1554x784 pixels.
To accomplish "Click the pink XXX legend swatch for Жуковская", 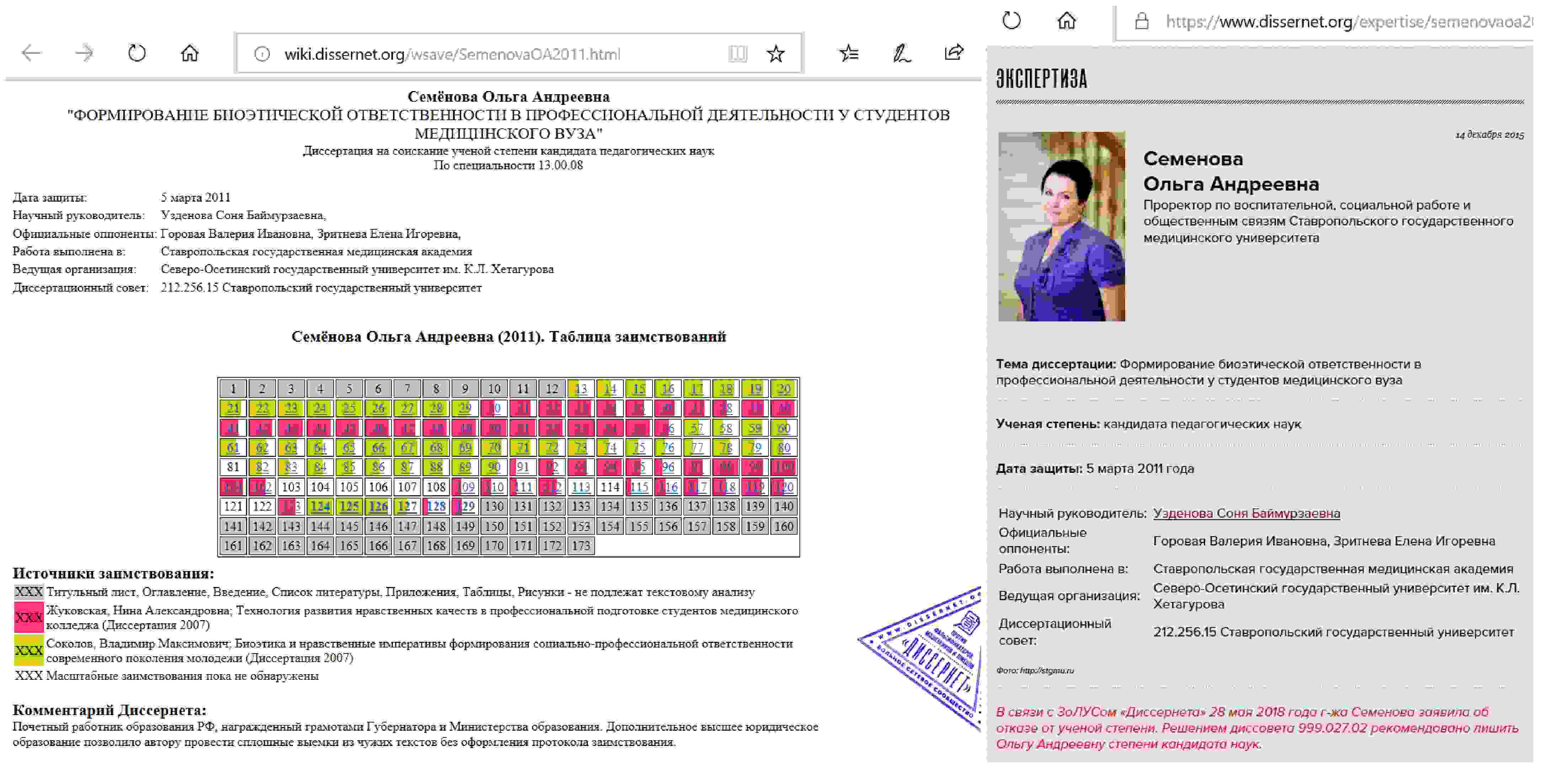I will 28,618.
